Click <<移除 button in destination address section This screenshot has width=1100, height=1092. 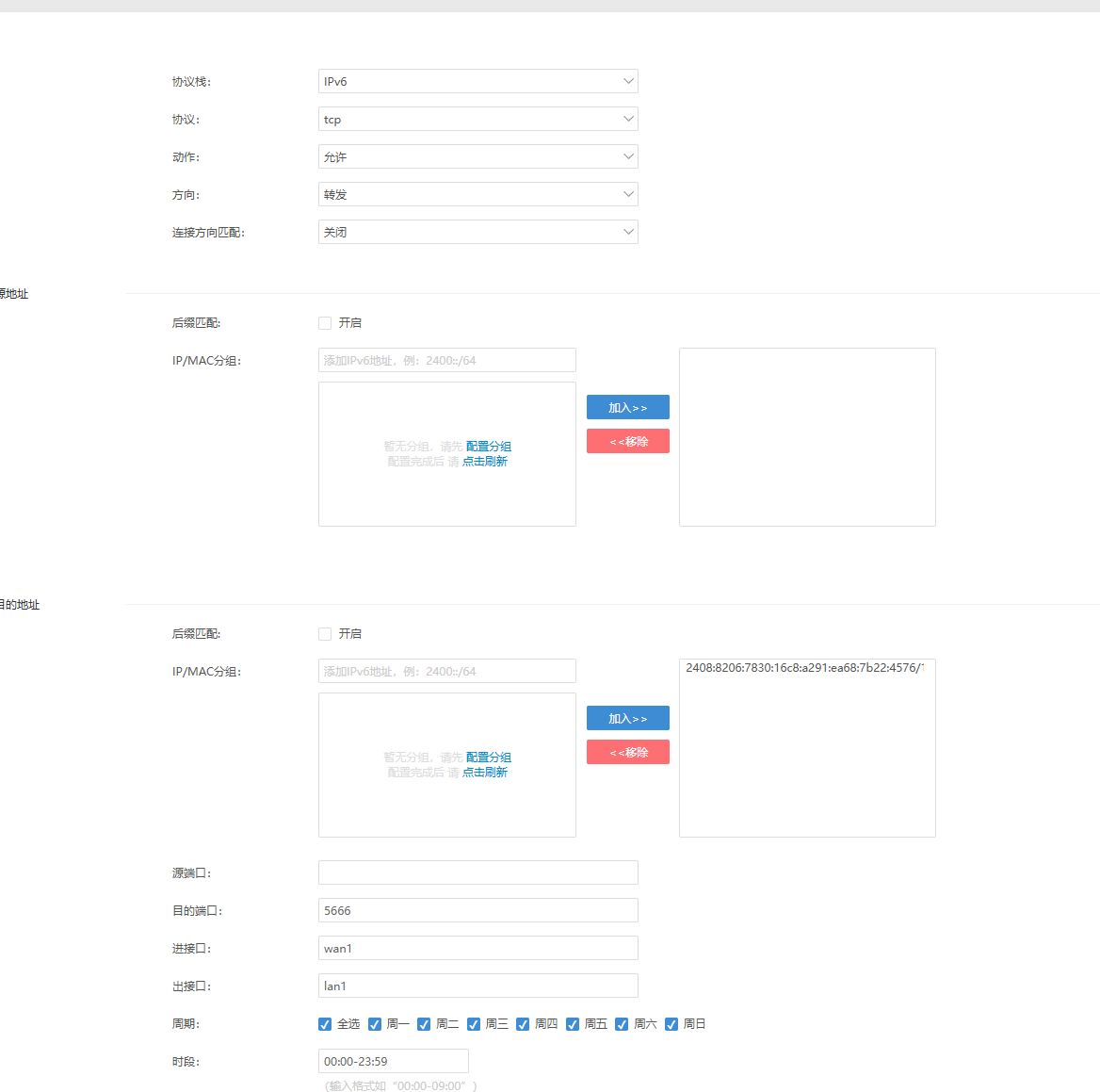point(627,752)
